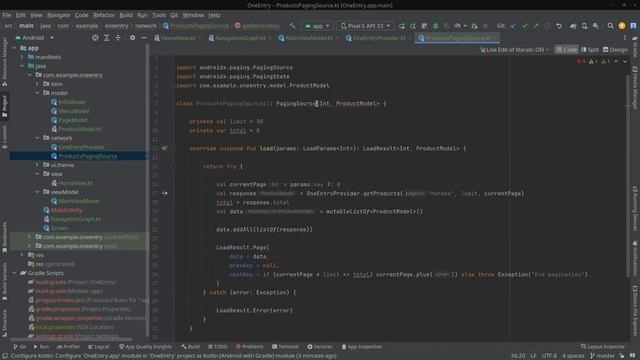Click the UTF-8 encoding status entry
The image size is (640, 360).
pos(549,356)
